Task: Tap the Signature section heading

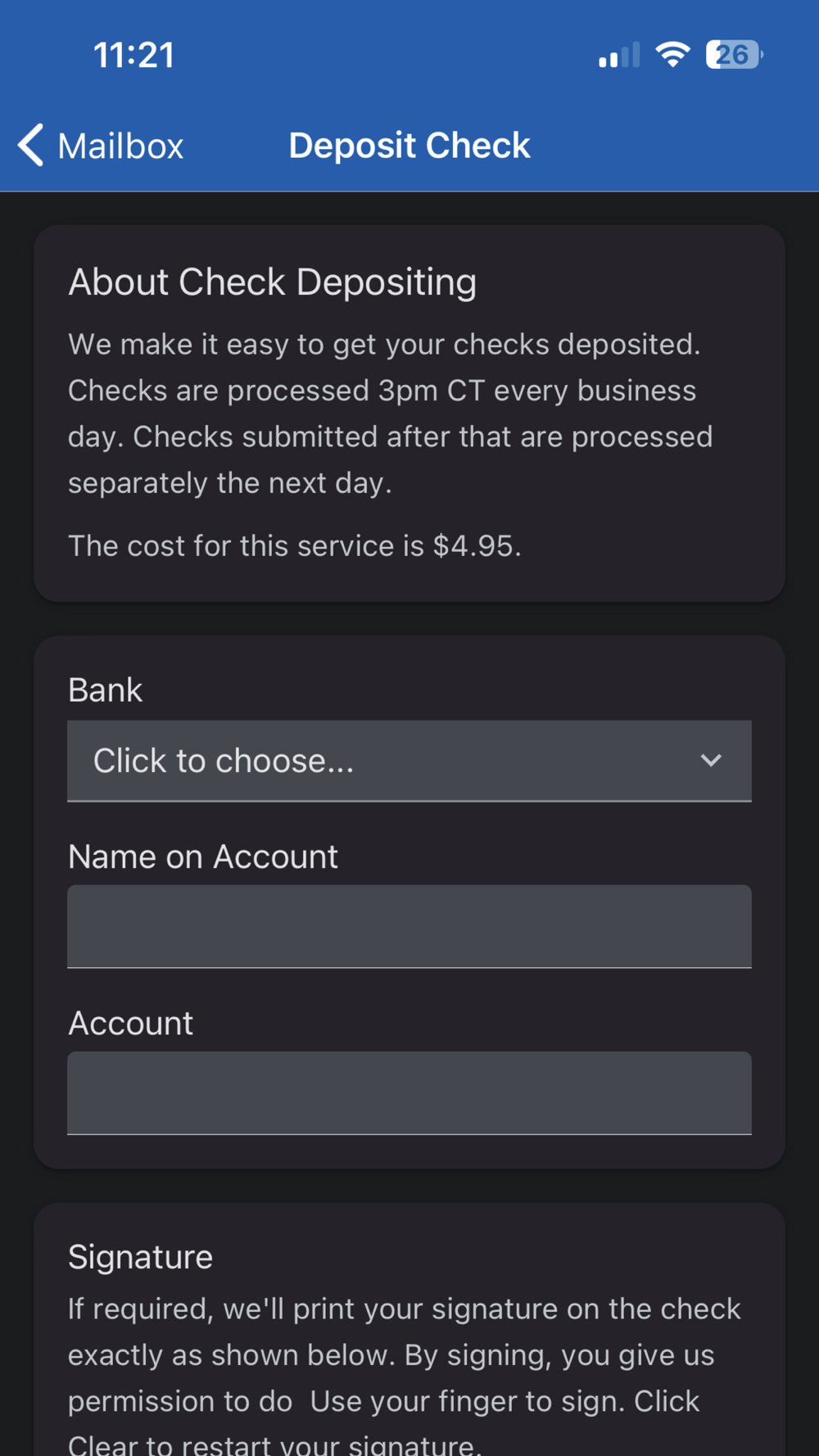Action: coord(141,1257)
